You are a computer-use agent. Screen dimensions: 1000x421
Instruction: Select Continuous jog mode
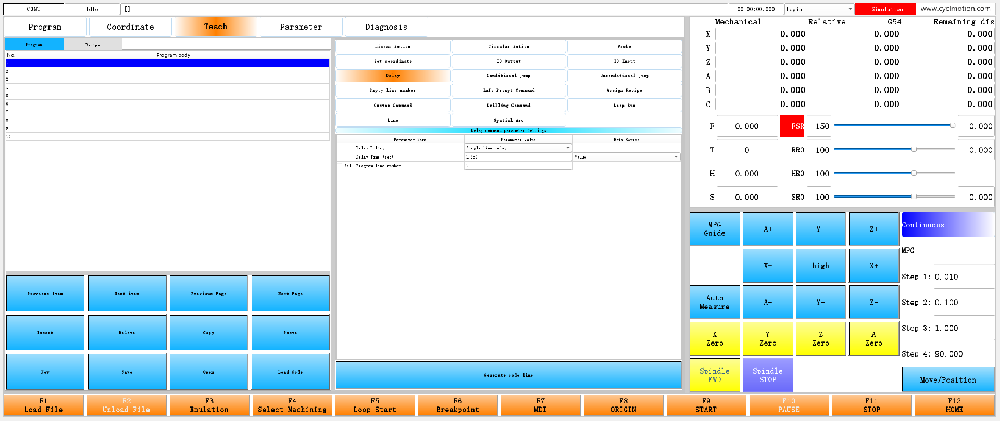948,225
